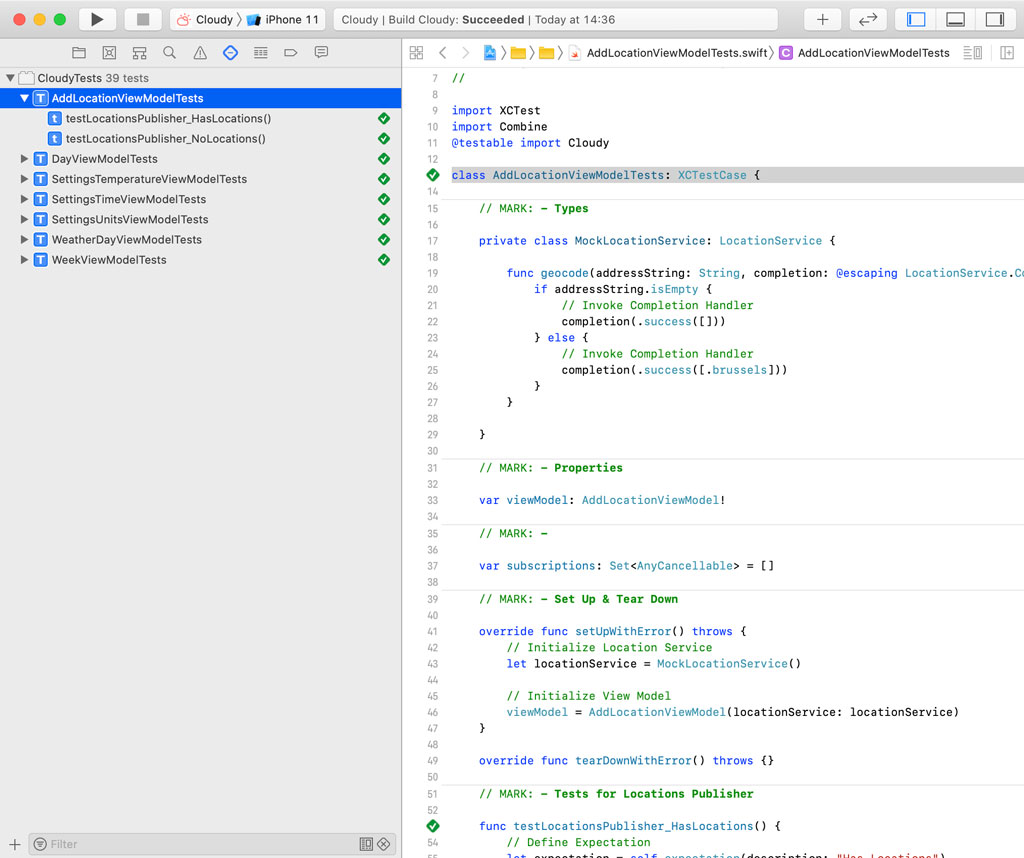Click the related items grid icon in jump bar
The image size is (1024, 858).
[x=417, y=52]
